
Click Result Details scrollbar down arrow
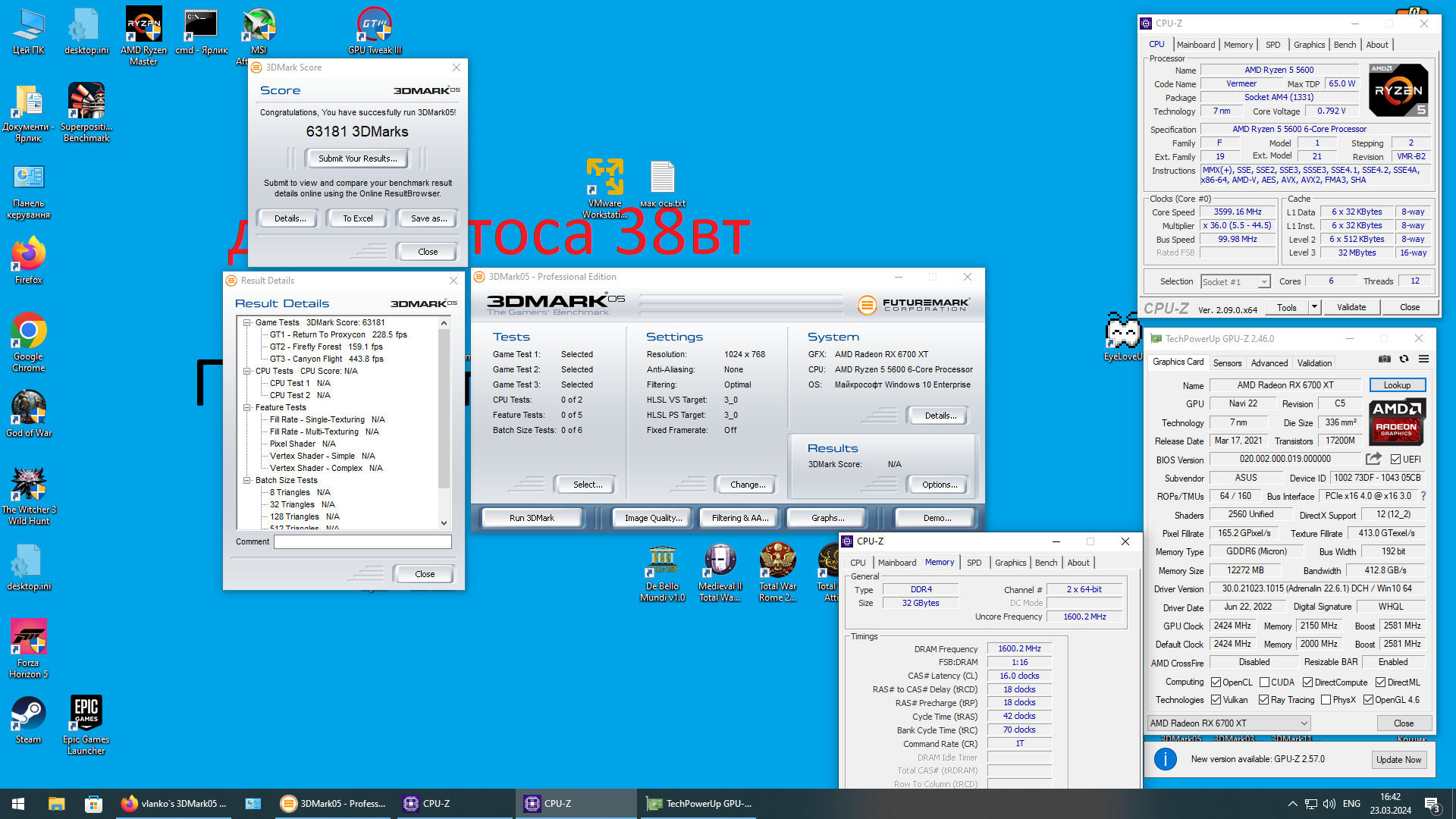click(x=444, y=522)
